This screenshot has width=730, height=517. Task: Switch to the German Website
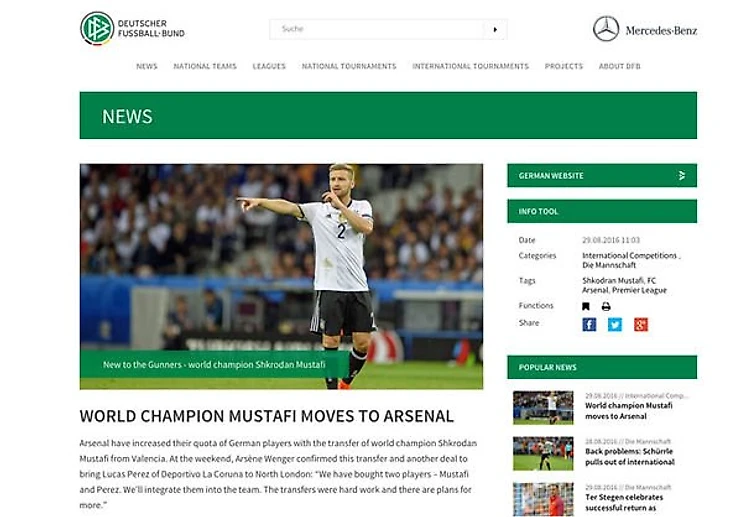pyautogui.click(x=602, y=175)
